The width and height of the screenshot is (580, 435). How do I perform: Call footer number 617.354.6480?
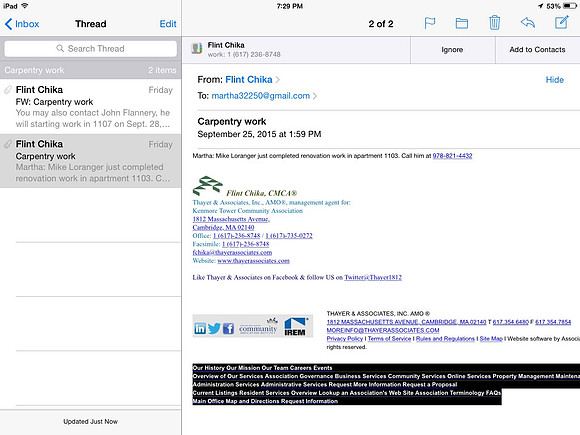(510, 322)
